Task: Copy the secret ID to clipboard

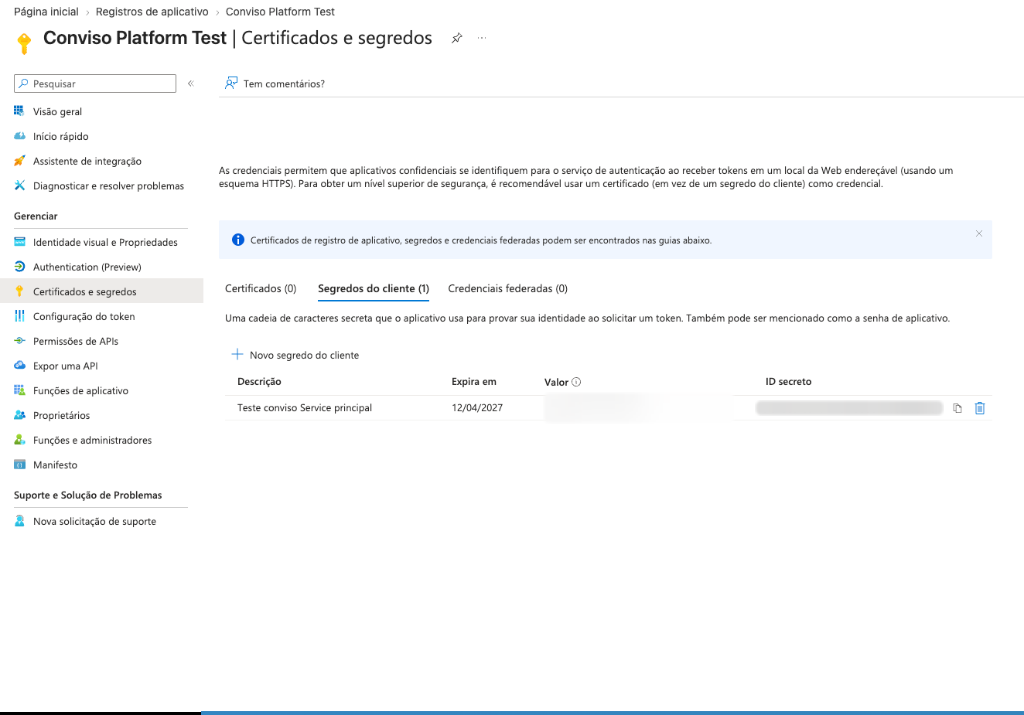Action: [x=957, y=408]
